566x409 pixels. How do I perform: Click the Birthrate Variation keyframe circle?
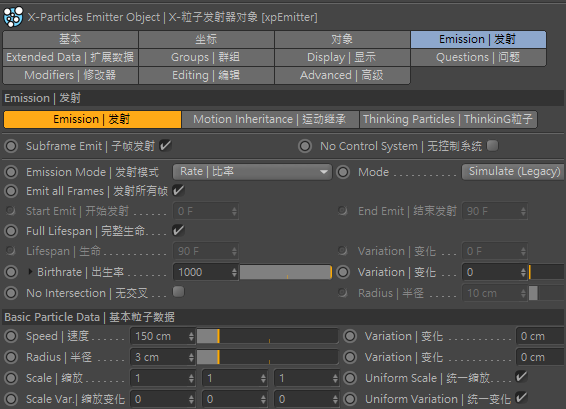tap(343, 272)
